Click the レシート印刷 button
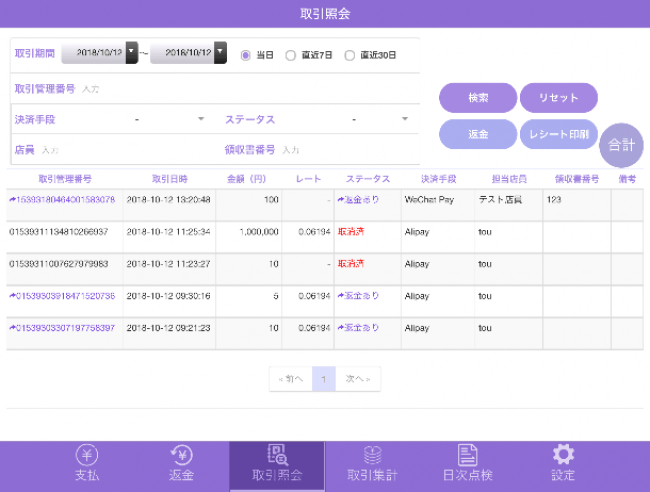This screenshot has height=492, width=650. (x=559, y=134)
